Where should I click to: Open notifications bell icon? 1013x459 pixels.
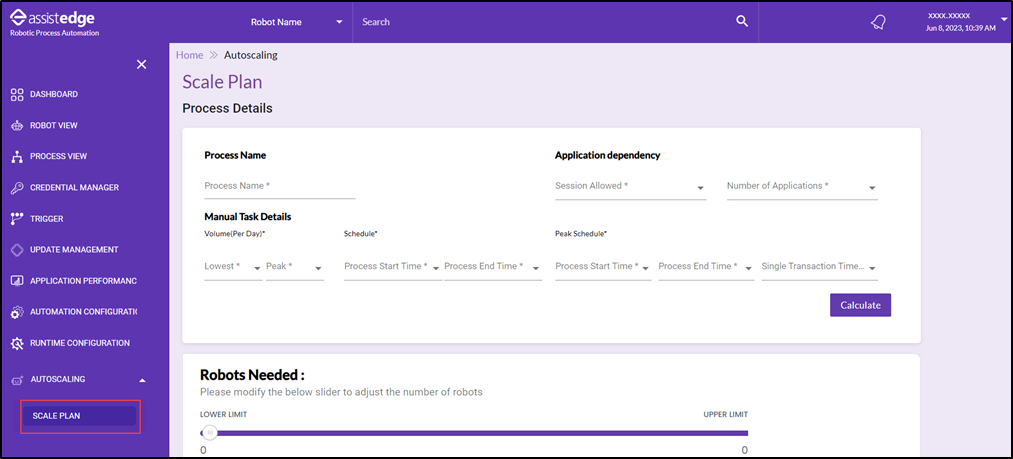(x=878, y=22)
